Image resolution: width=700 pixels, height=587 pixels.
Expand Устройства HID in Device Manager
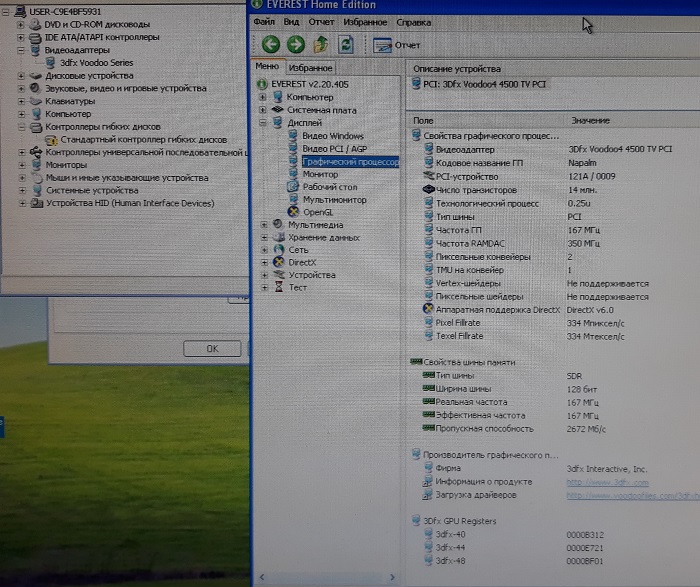coord(22,204)
